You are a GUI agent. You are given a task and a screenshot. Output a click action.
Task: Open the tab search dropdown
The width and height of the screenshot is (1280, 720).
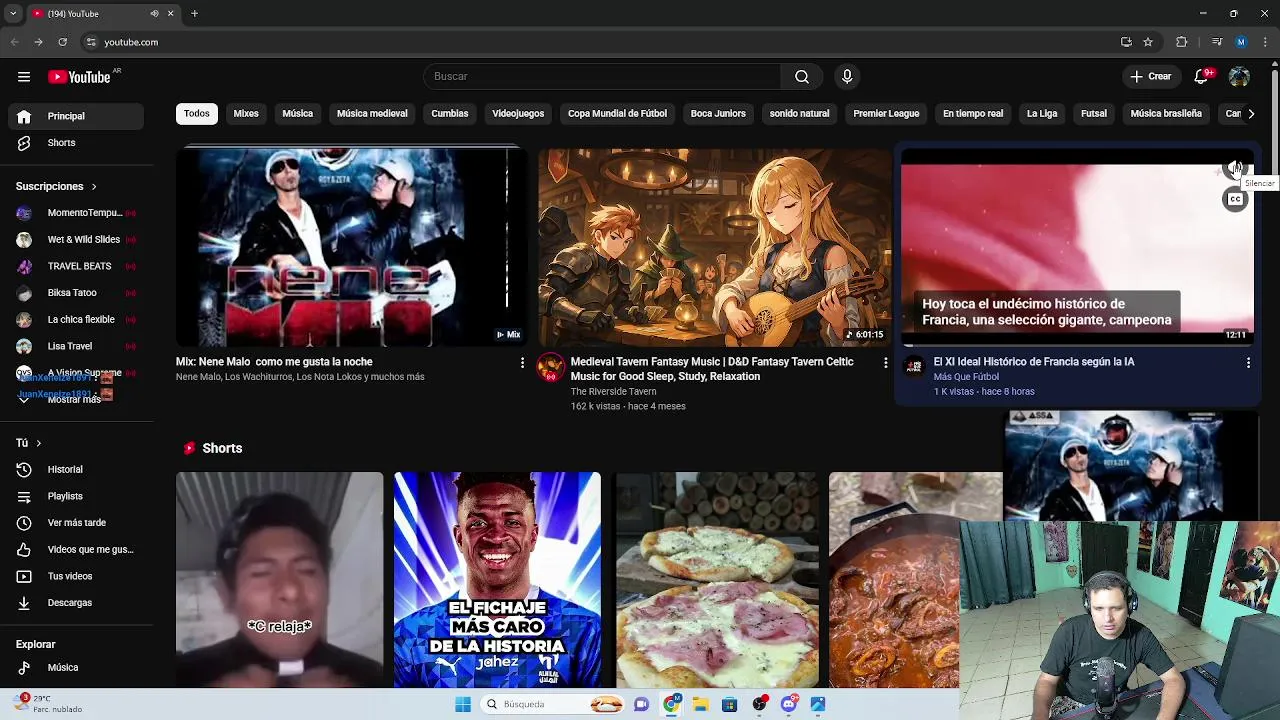pos(13,13)
